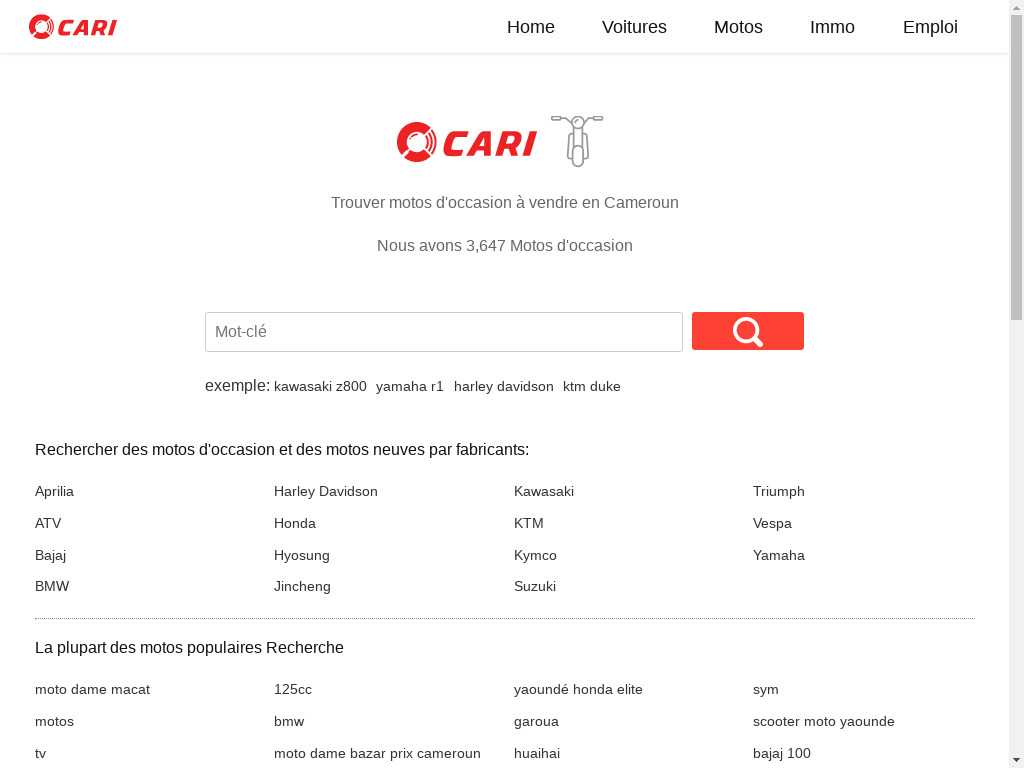Open the Vespa manufacturer link
1024x768 pixels.
pyautogui.click(x=773, y=524)
